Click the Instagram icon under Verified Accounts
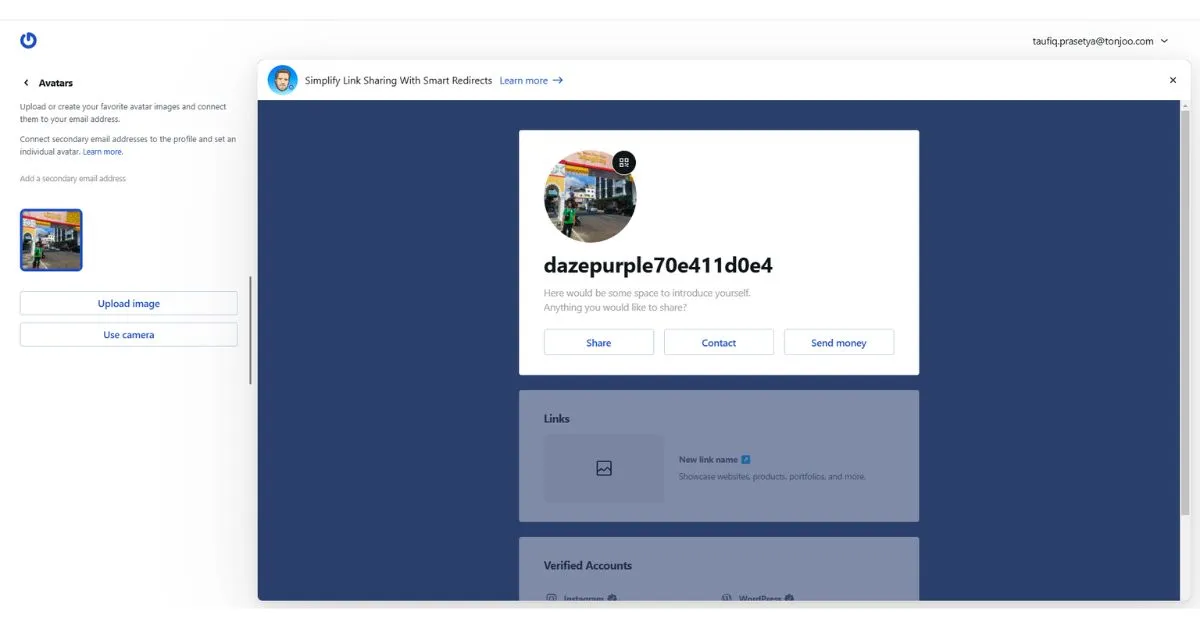This screenshot has width=1200, height=628. click(x=550, y=598)
